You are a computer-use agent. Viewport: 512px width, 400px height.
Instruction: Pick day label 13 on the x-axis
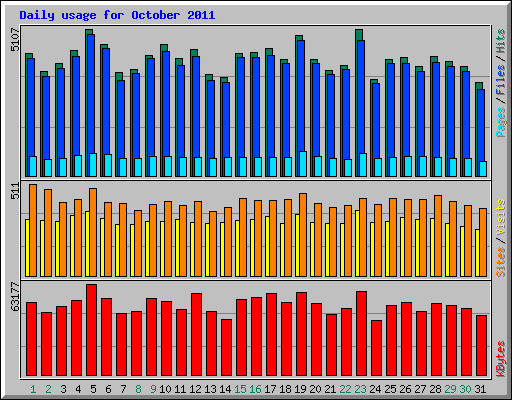(210, 389)
